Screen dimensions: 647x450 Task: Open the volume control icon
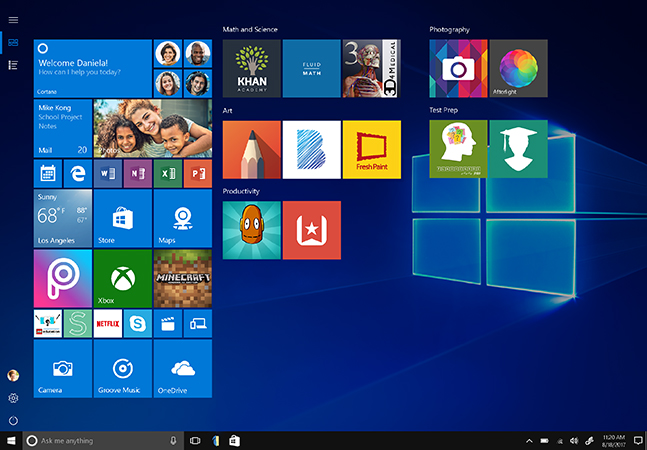click(x=574, y=441)
